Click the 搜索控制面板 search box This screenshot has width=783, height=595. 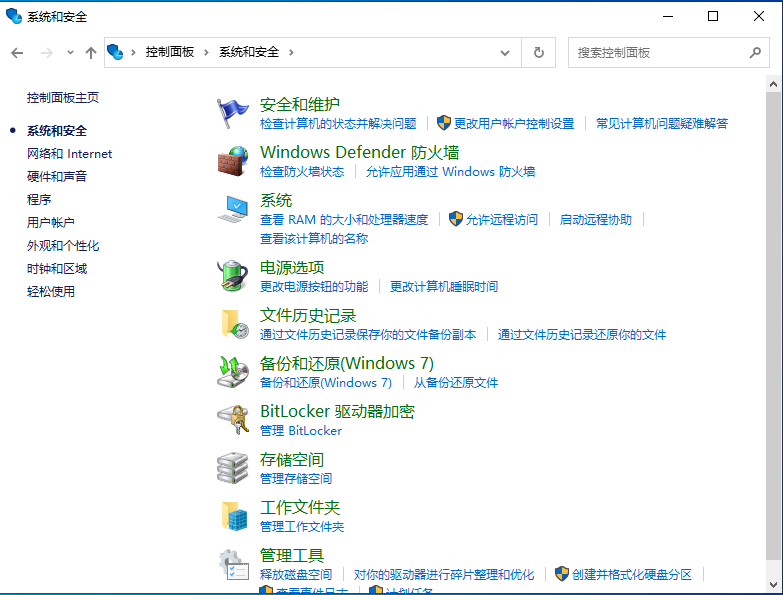(660, 52)
